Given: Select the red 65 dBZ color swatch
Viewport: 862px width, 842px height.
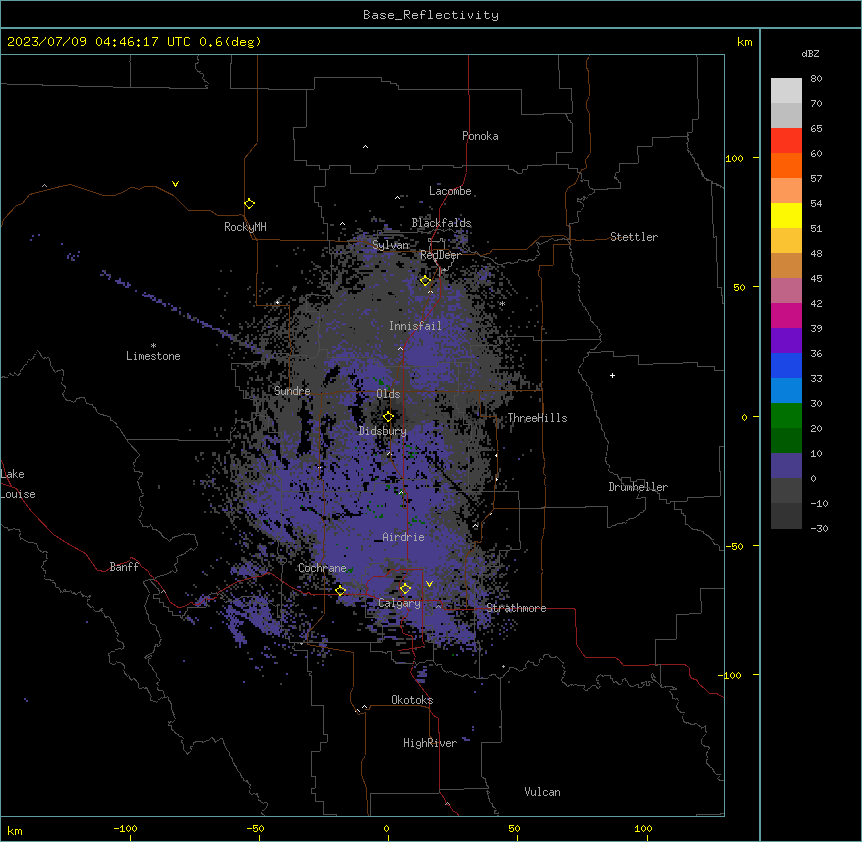Looking at the screenshot, I should pos(786,140).
